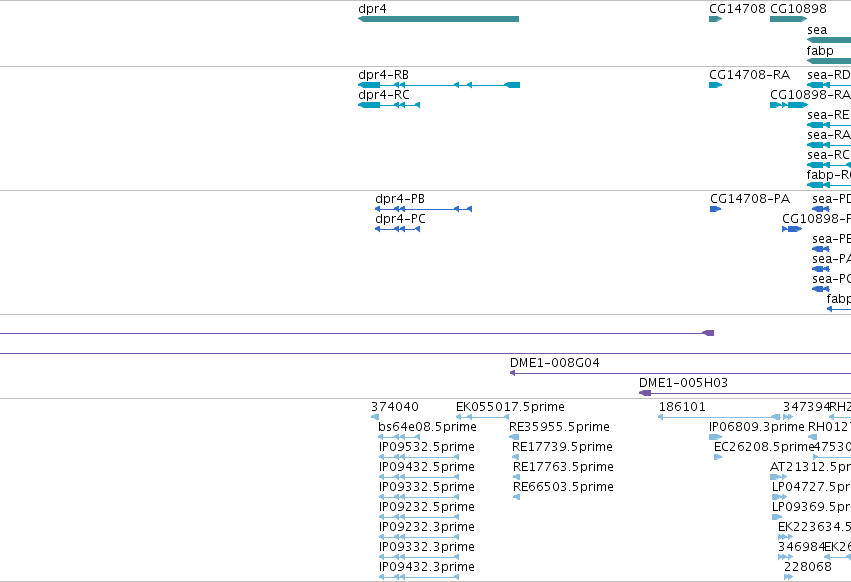The image size is (851, 582).
Task: Select the dpr4-RC transcript feature
Action: click(x=389, y=105)
